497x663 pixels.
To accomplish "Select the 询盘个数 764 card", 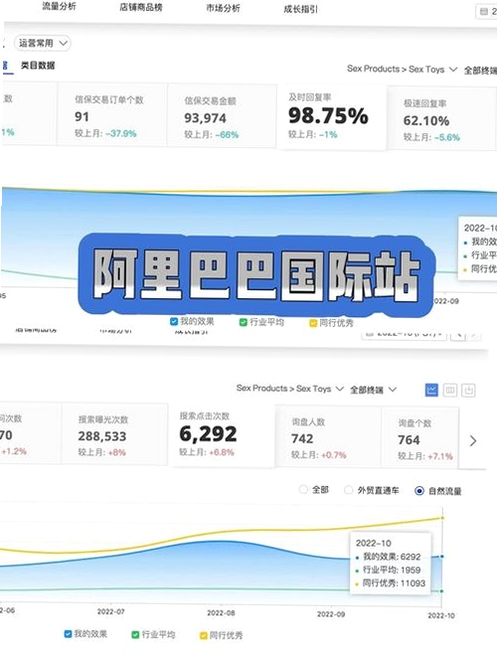I will coord(421,438).
